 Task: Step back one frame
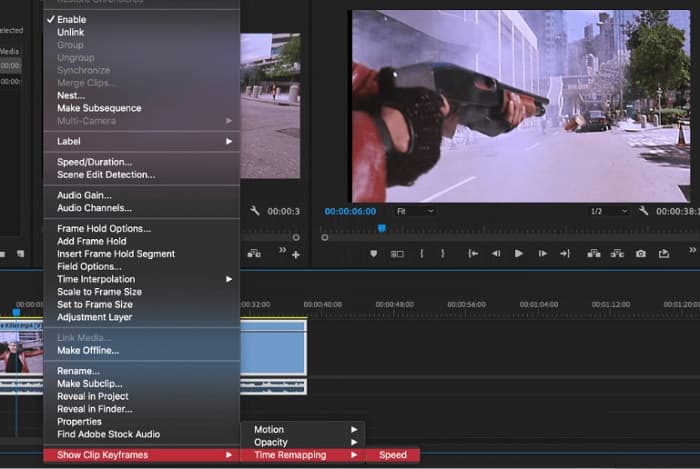point(496,253)
